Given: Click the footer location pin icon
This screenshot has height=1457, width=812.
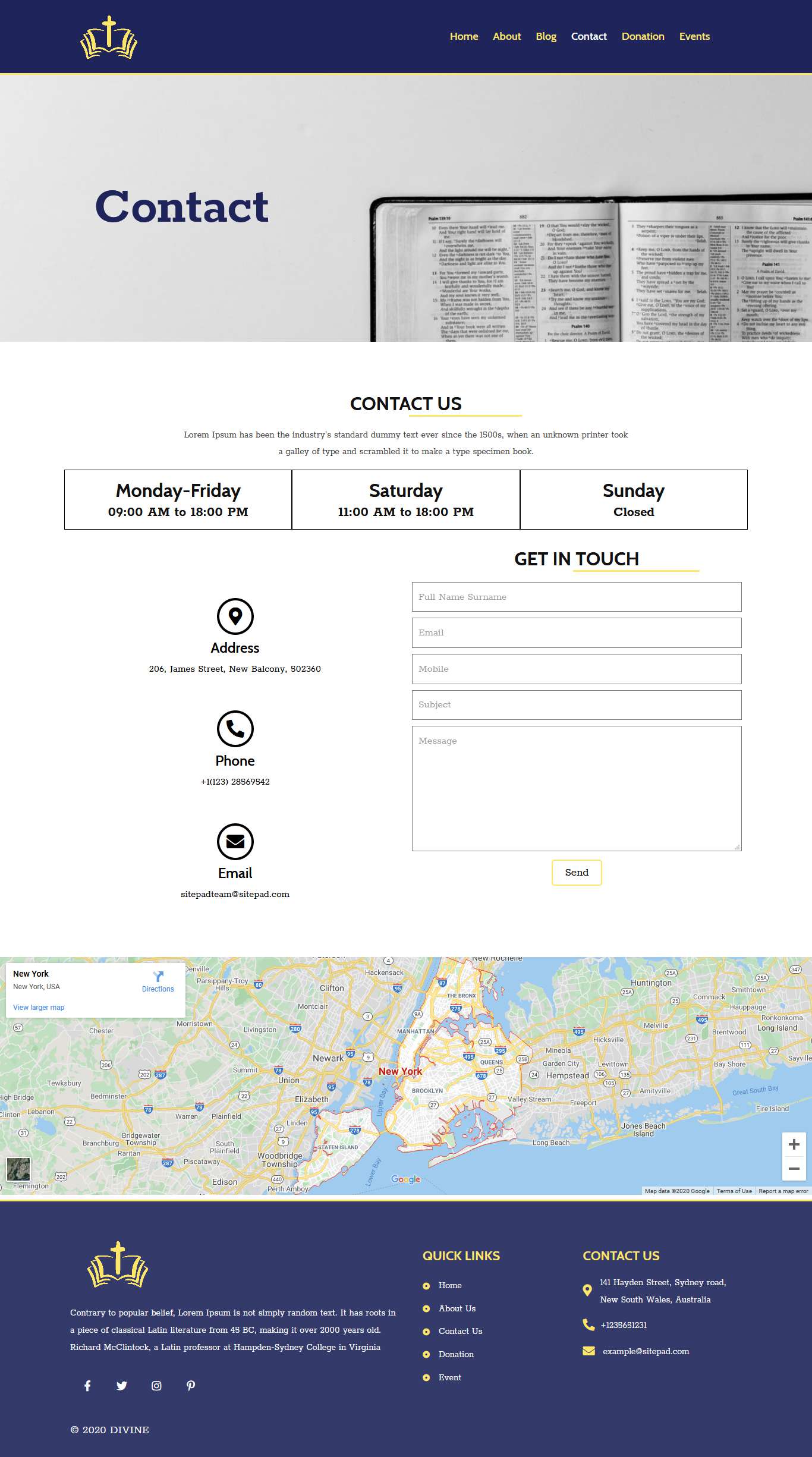Looking at the screenshot, I should 587,1290.
